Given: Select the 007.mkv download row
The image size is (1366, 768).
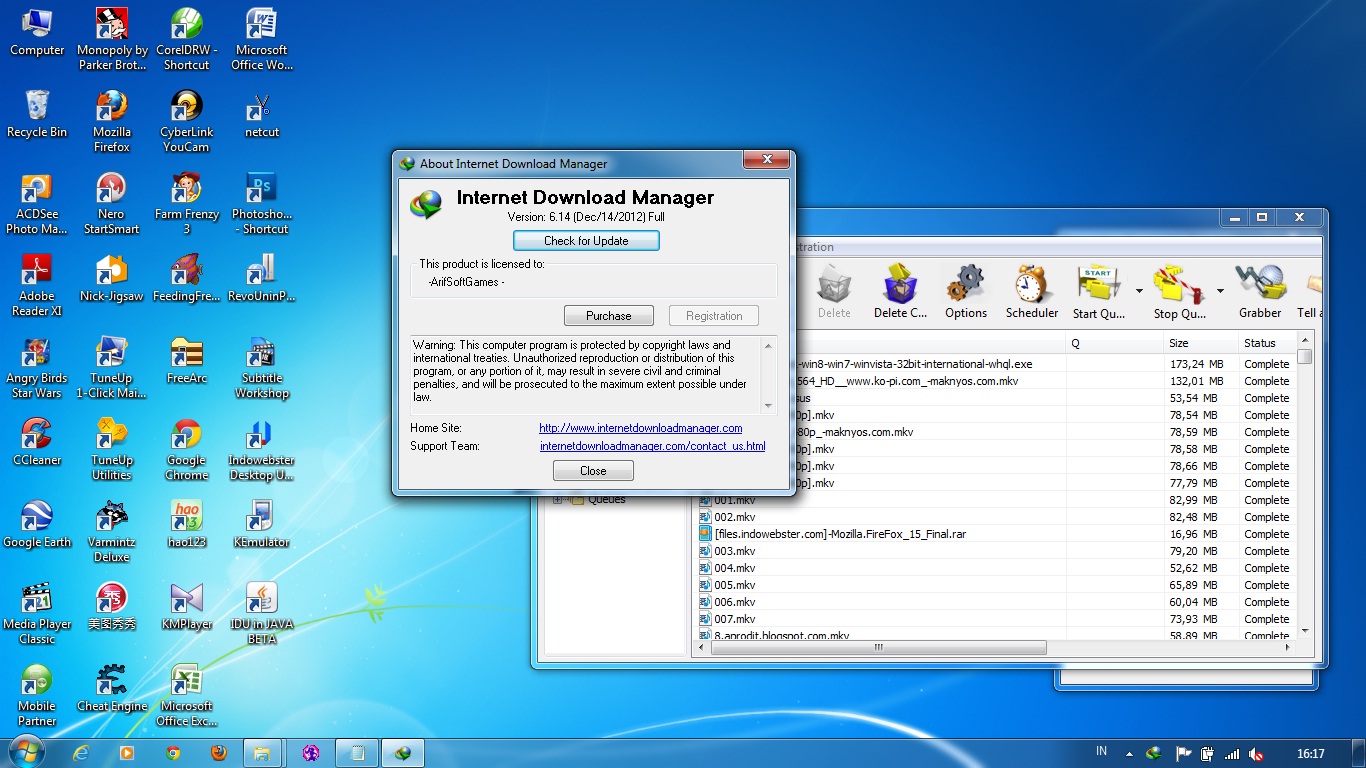Looking at the screenshot, I should coord(995,619).
